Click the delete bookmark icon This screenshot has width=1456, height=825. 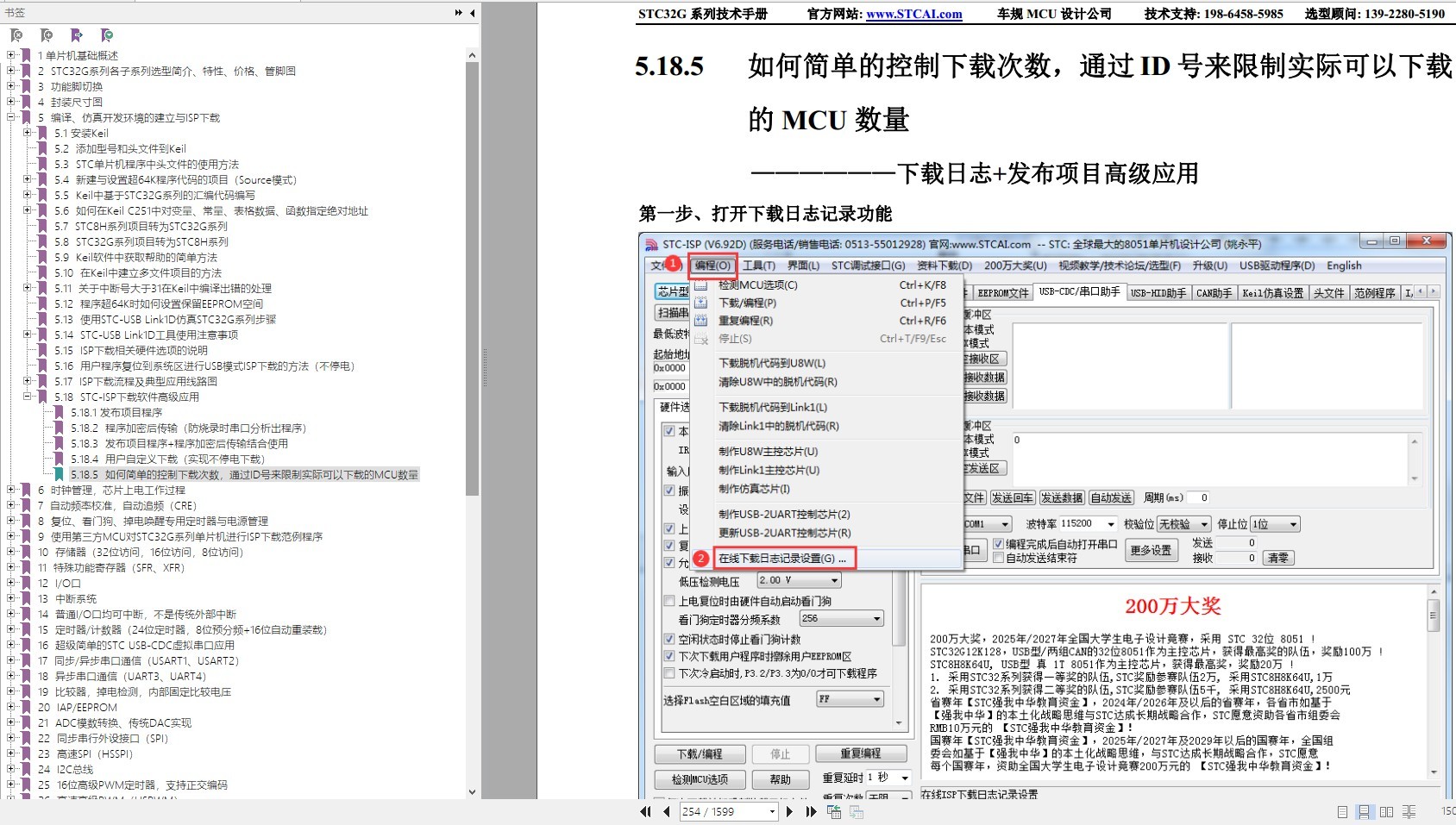[x=16, y=35]
